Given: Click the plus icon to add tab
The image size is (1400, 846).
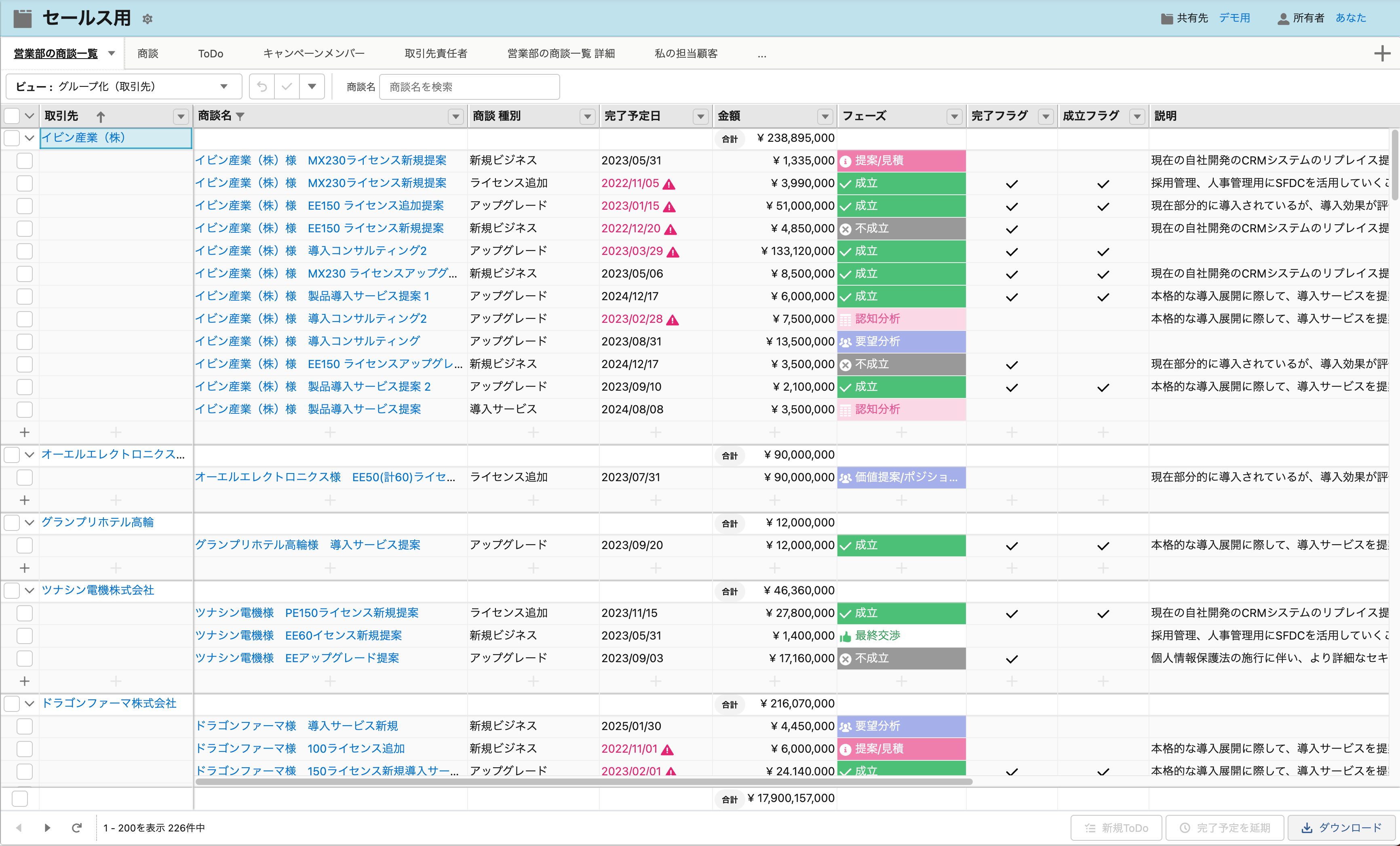Looking at the screenshot, I should pyautogui.click(x=1382, y=53).
